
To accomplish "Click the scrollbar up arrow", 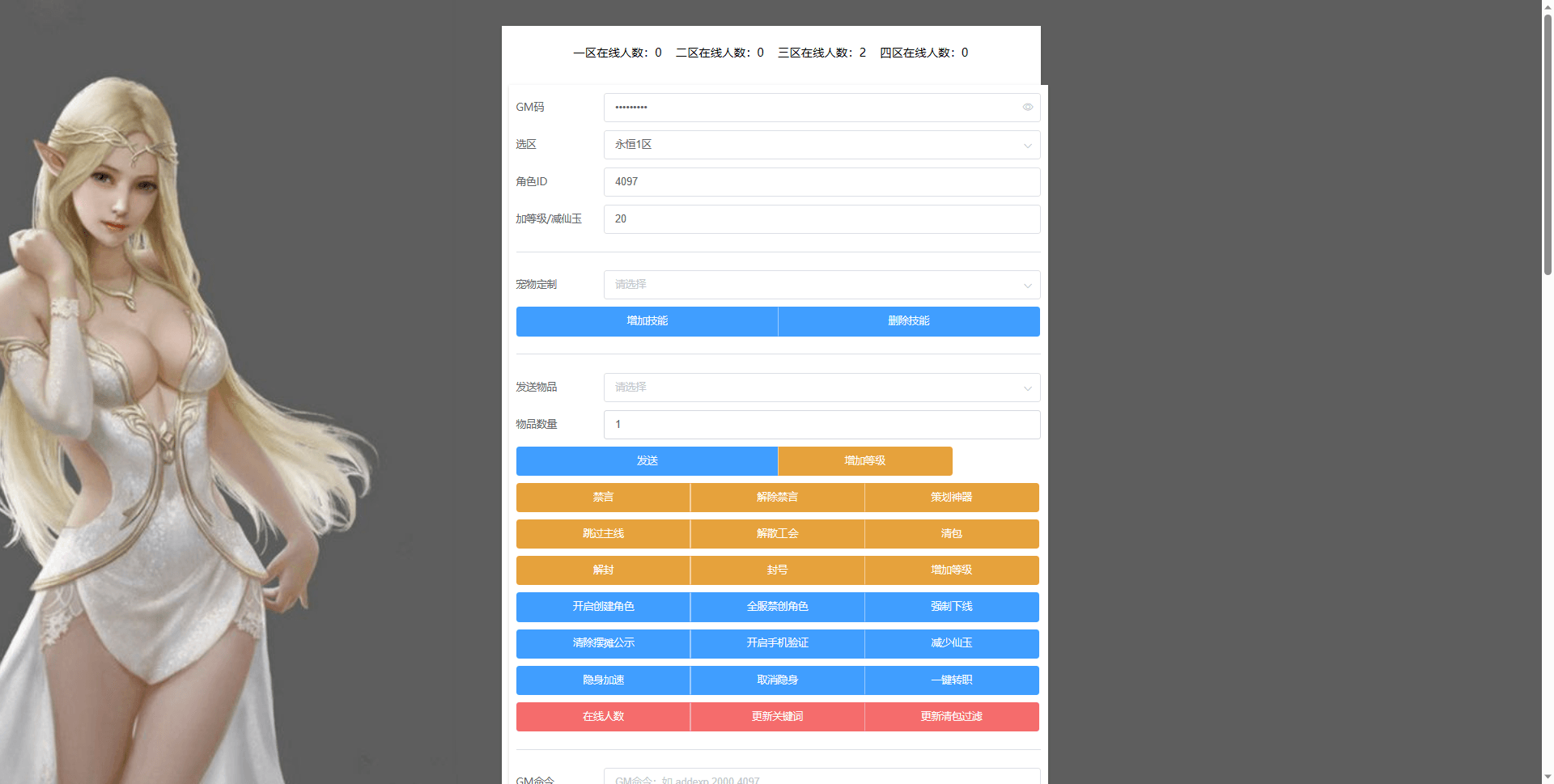I will (1548, 6).
